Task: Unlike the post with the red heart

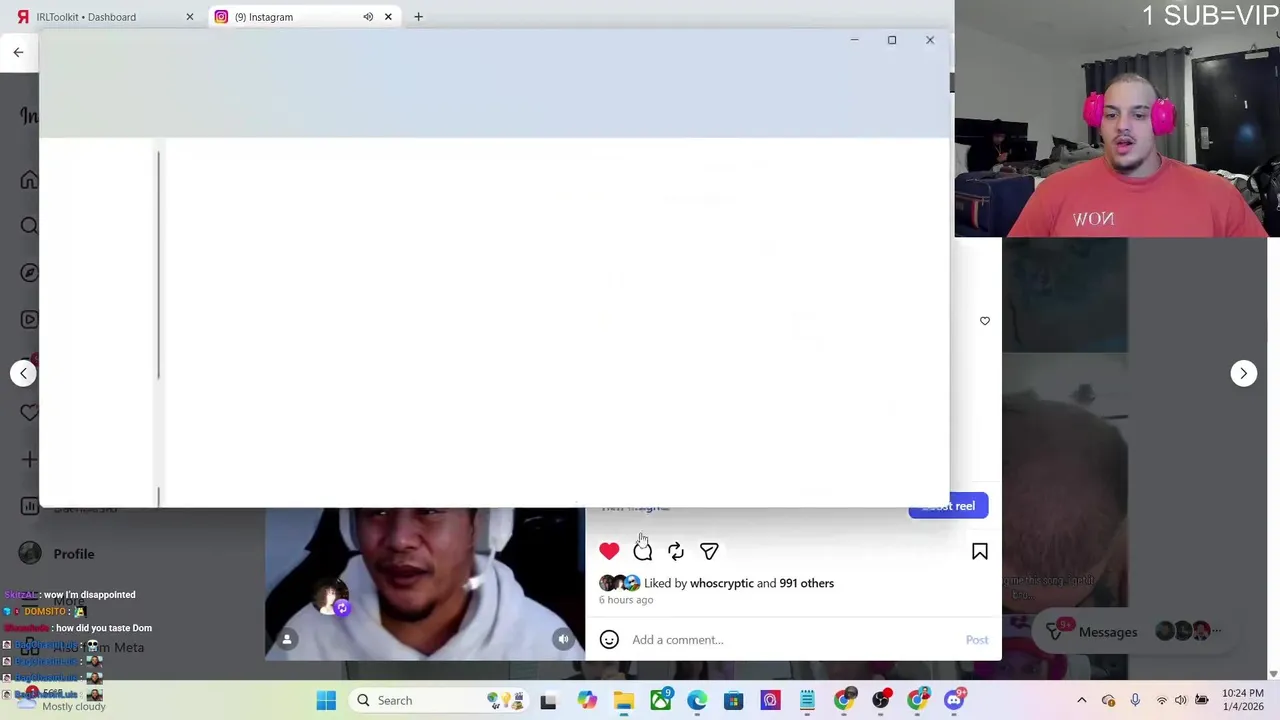Action: click(x=609, y=551)
